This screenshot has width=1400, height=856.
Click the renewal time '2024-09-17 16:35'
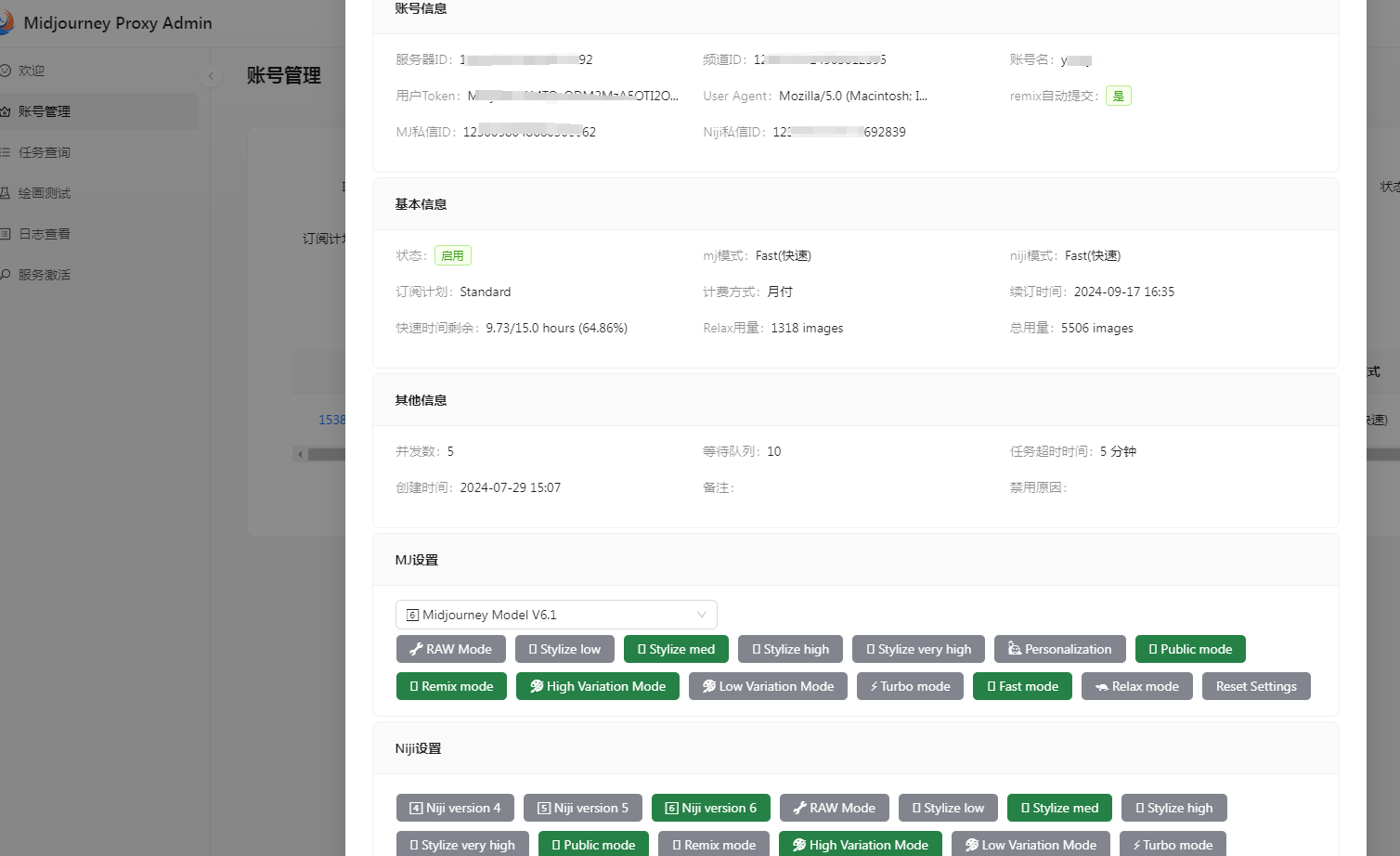1124,292
